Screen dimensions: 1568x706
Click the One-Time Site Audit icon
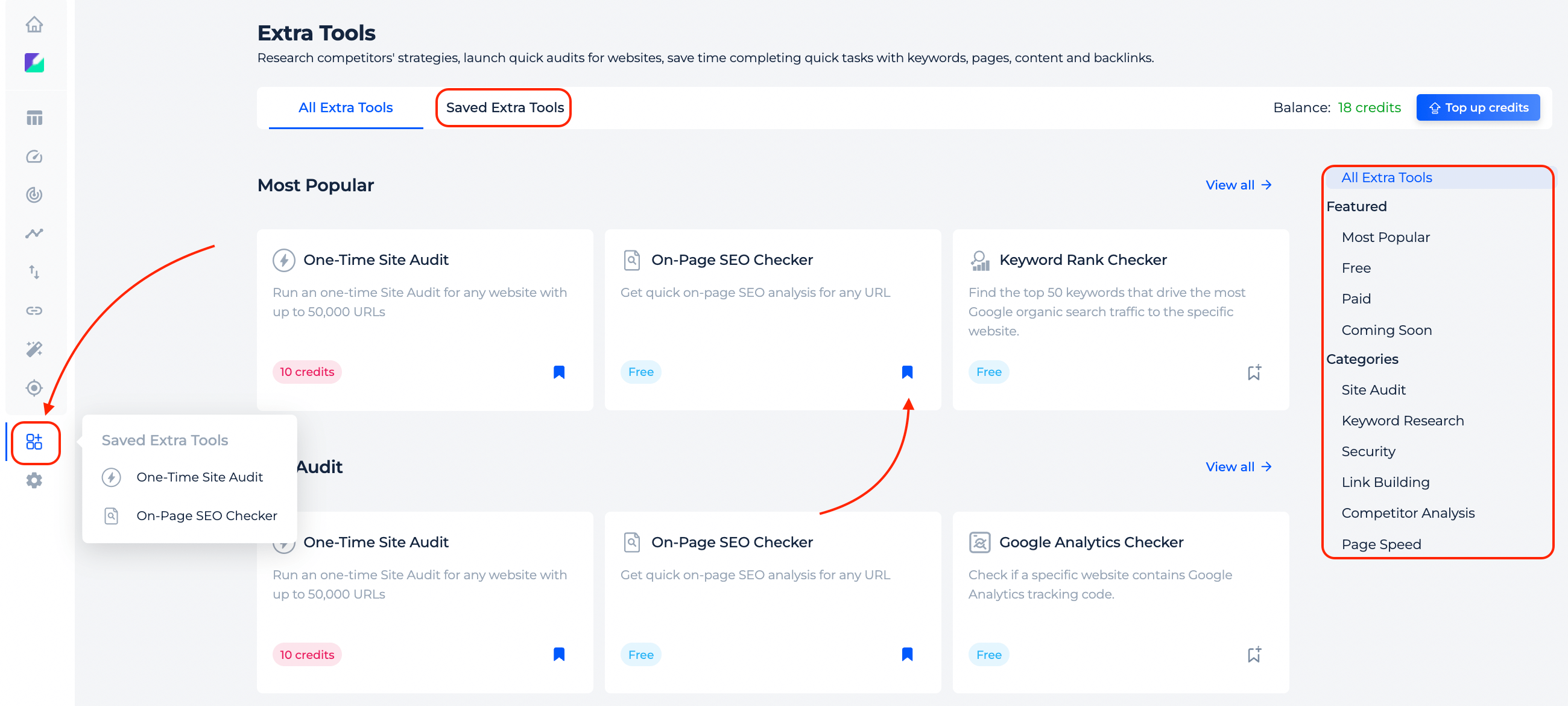pyautogui.click(x=111, y=477)
